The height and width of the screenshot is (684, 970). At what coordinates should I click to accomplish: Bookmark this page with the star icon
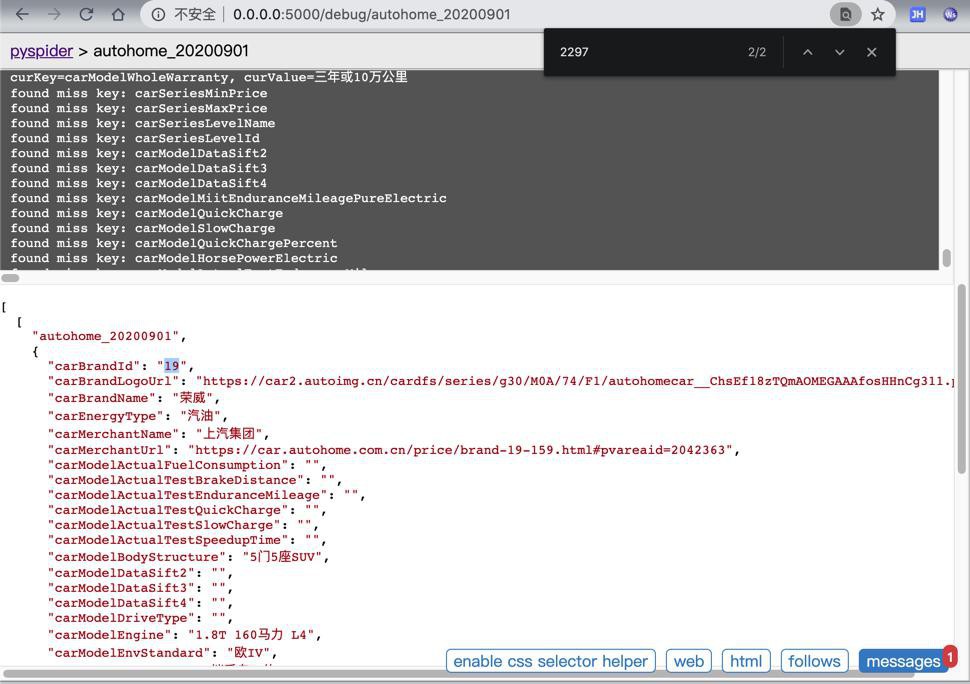click(877, 14)
